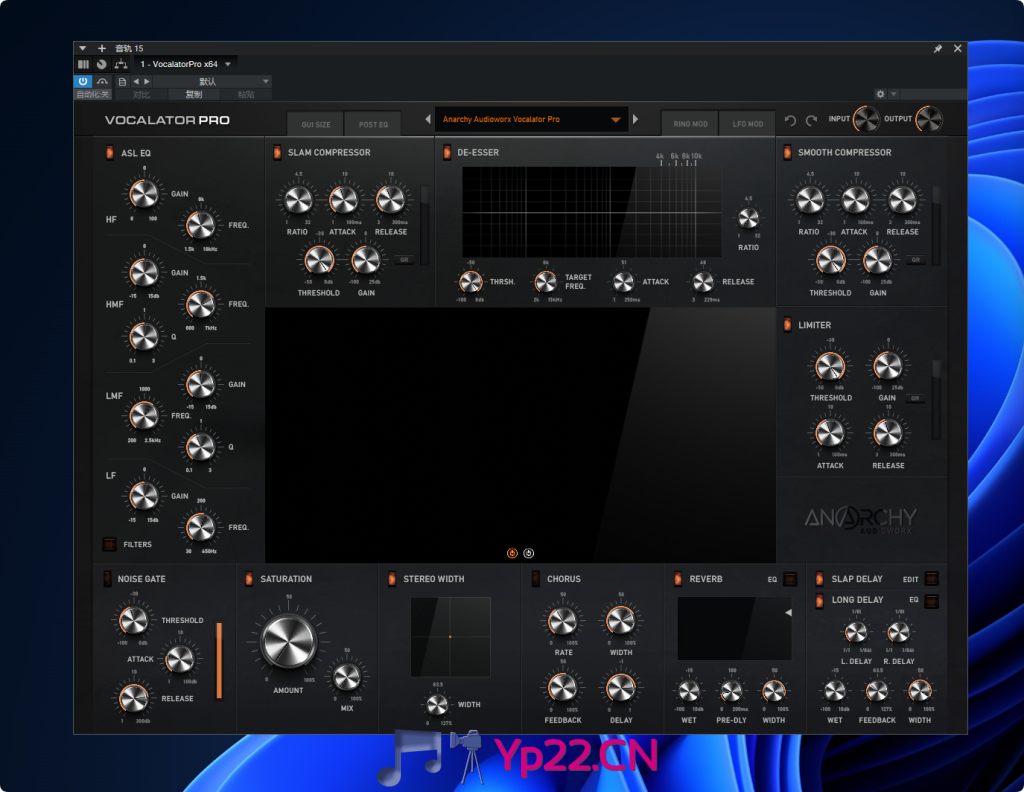This screenshot has width=1024, height=792.
Task: Click the channel bars icon
Action: [x=84, y=64]
